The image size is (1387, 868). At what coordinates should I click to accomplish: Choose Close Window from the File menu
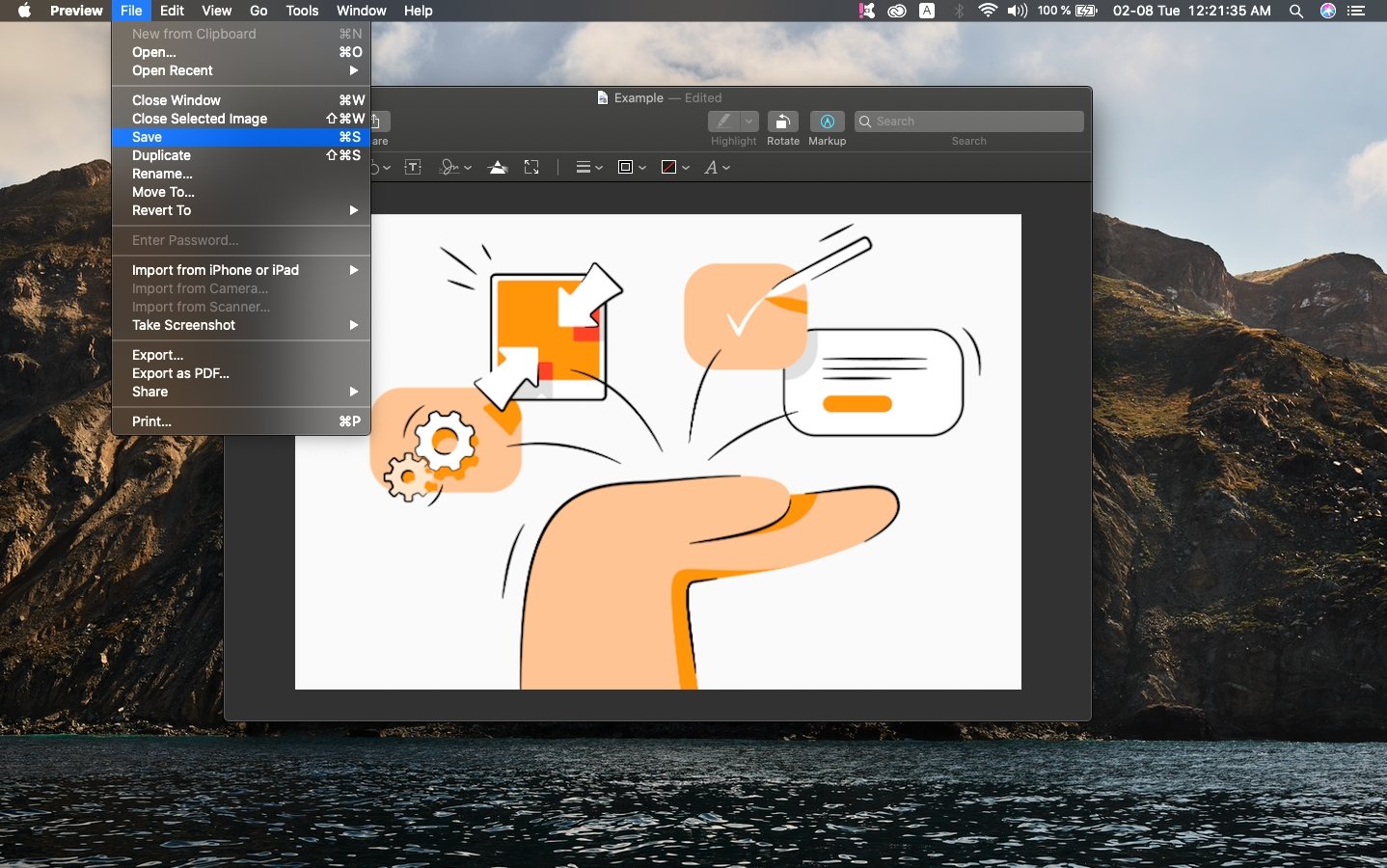click(241, 100)
